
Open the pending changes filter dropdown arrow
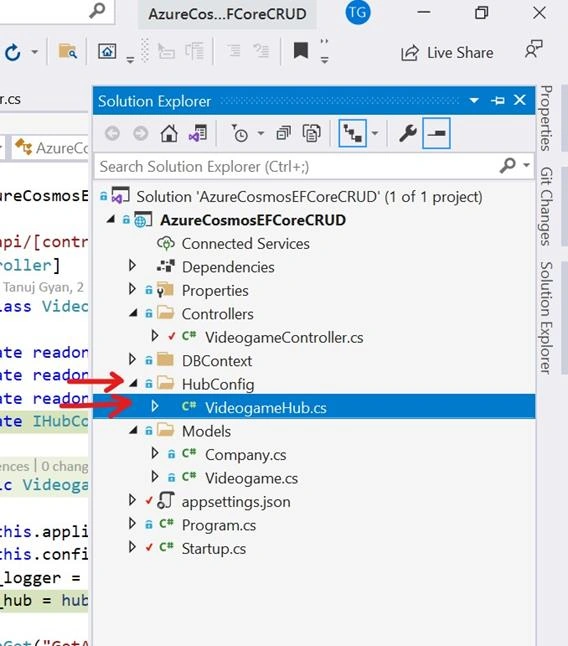[260, 133]
